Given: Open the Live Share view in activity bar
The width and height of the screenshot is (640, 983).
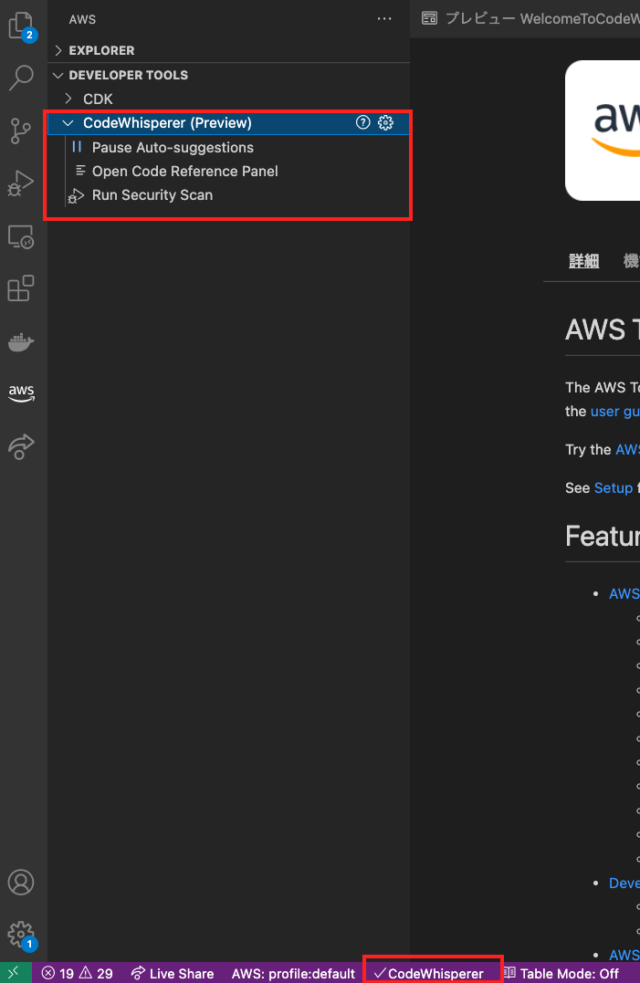Looking at the screenshot, I should pyautogui.click(x=21, y=446).
